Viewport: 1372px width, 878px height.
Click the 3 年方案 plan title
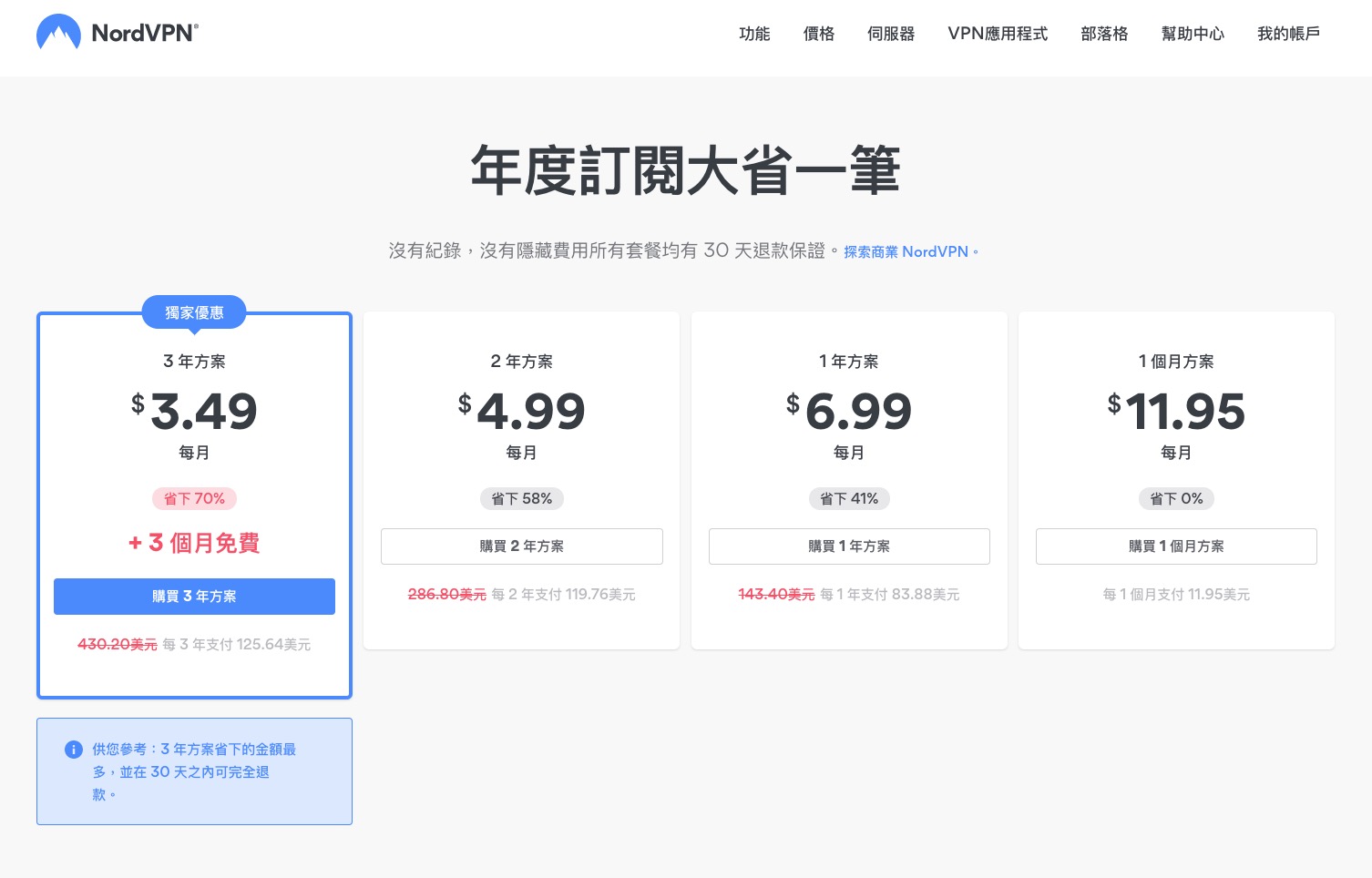[x=194, y=362]
